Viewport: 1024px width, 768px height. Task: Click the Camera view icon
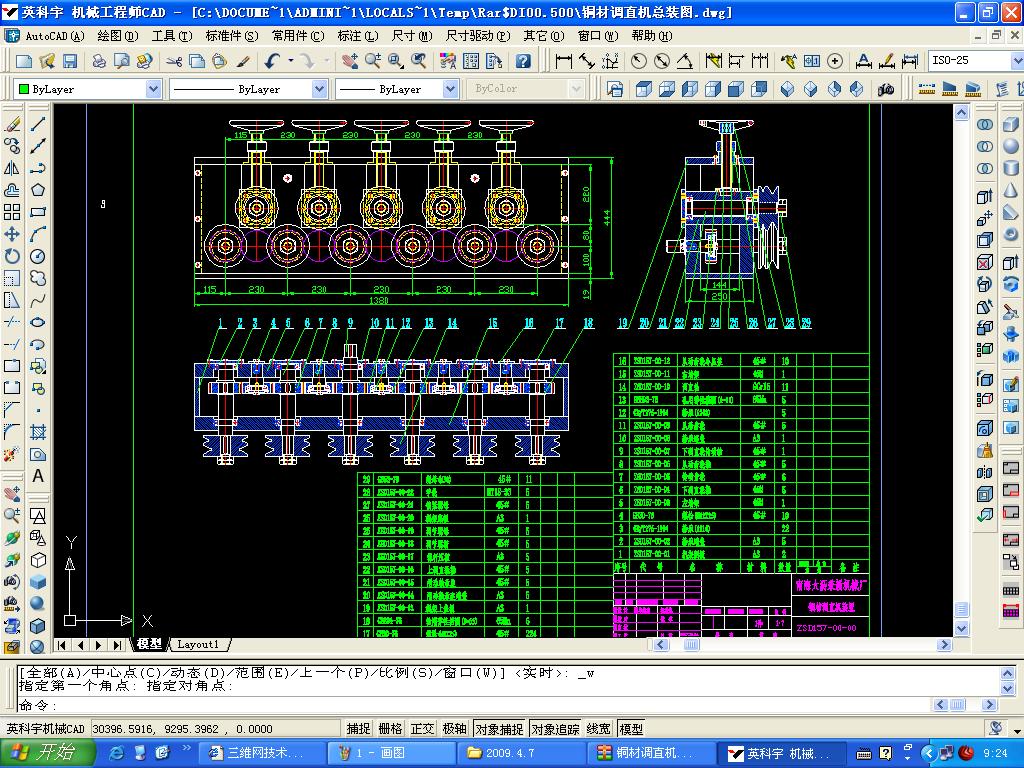tap(886, 89)
